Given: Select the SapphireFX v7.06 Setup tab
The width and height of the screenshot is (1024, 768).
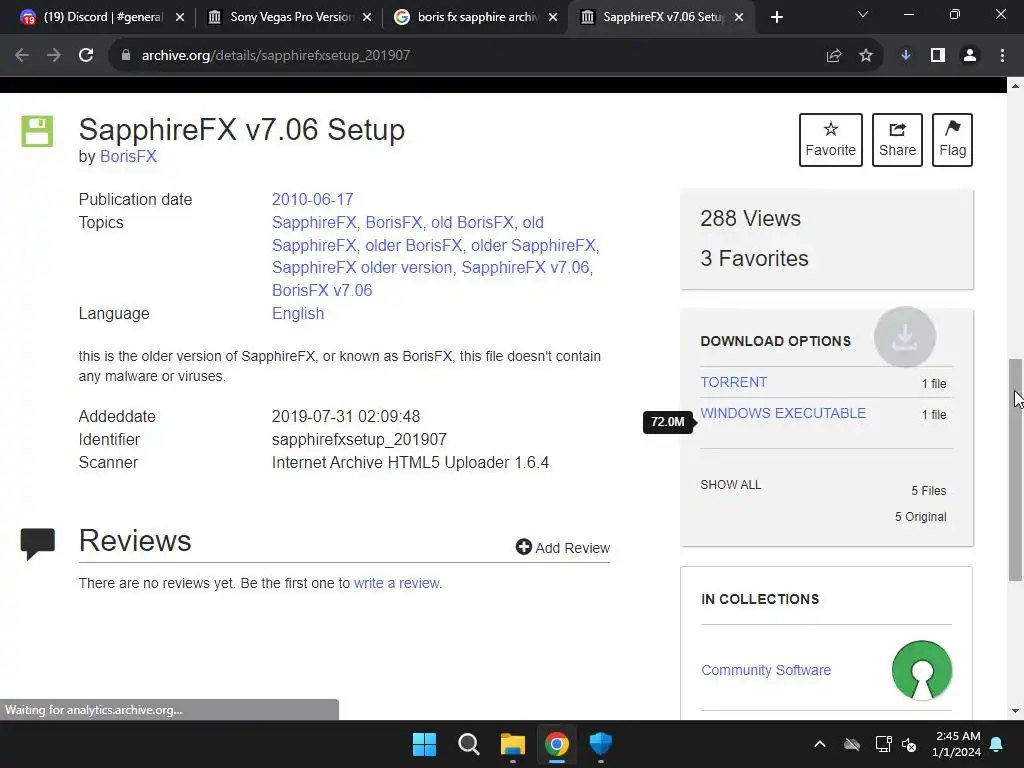Looking at the screenshot, I should [662, 17].
